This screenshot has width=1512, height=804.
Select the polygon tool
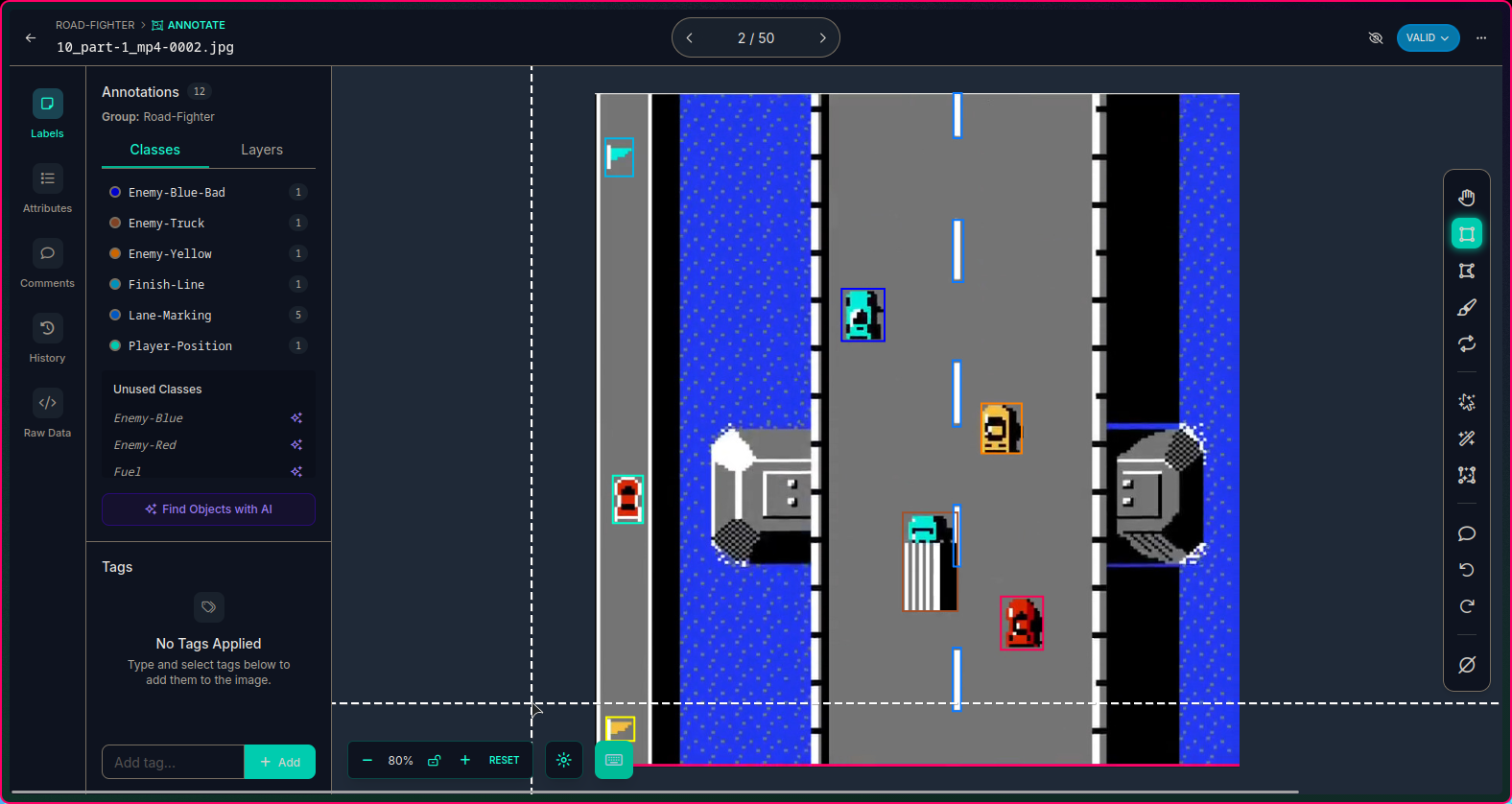1467,271
